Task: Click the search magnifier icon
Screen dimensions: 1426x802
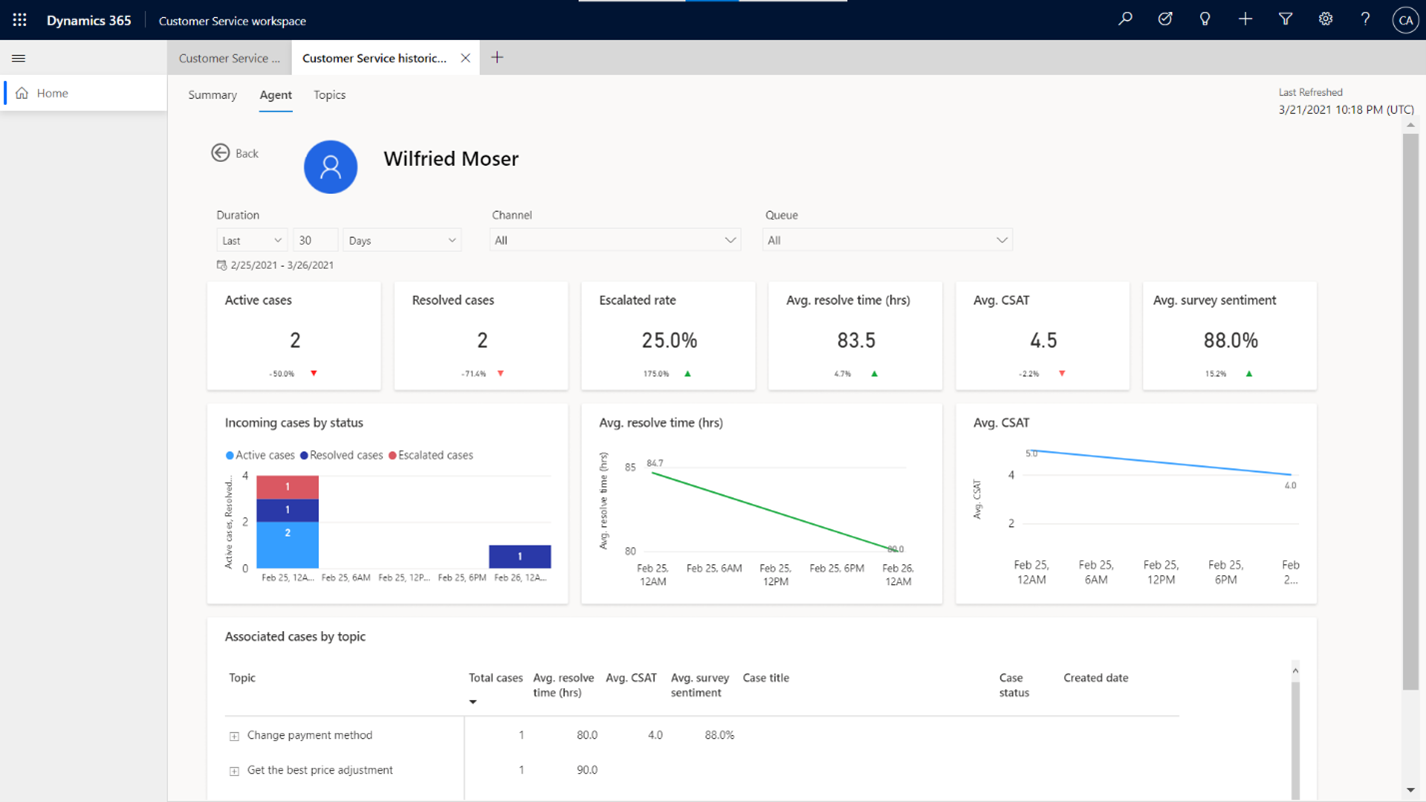Action: click(x=1125, y=19)
